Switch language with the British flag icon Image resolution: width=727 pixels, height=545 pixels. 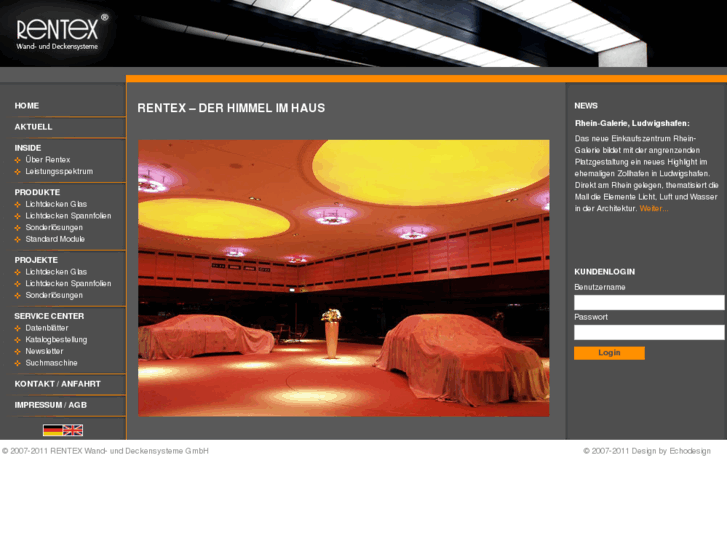(x=73, y=430)
